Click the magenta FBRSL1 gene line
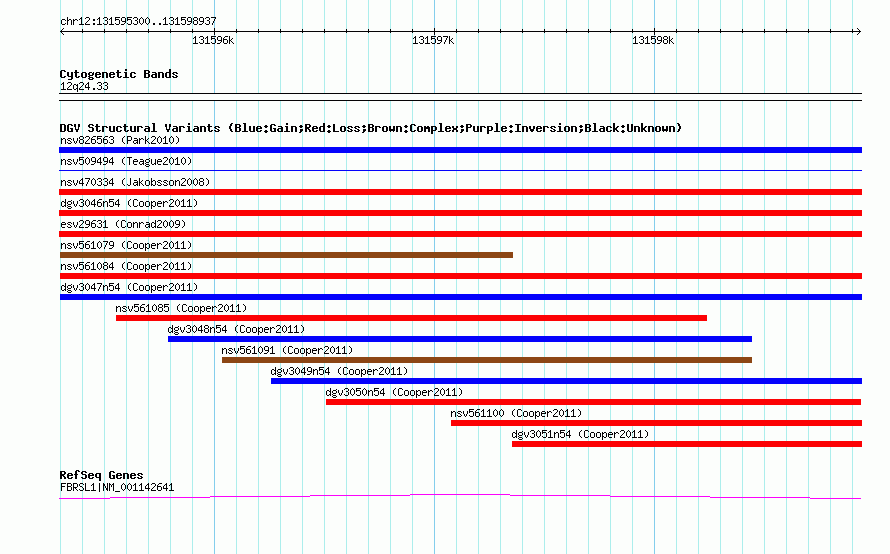 point(460,497)
